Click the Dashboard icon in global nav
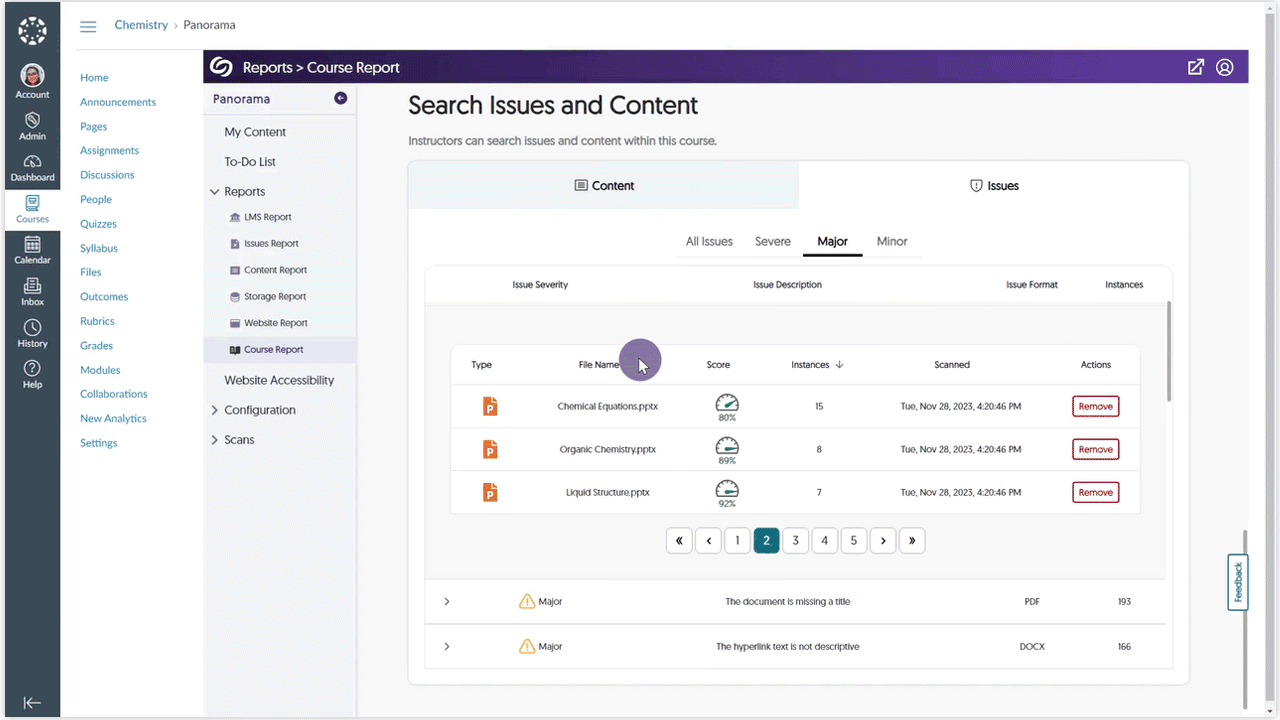This screenshot has height=720, width=1280. pos(32,167)
